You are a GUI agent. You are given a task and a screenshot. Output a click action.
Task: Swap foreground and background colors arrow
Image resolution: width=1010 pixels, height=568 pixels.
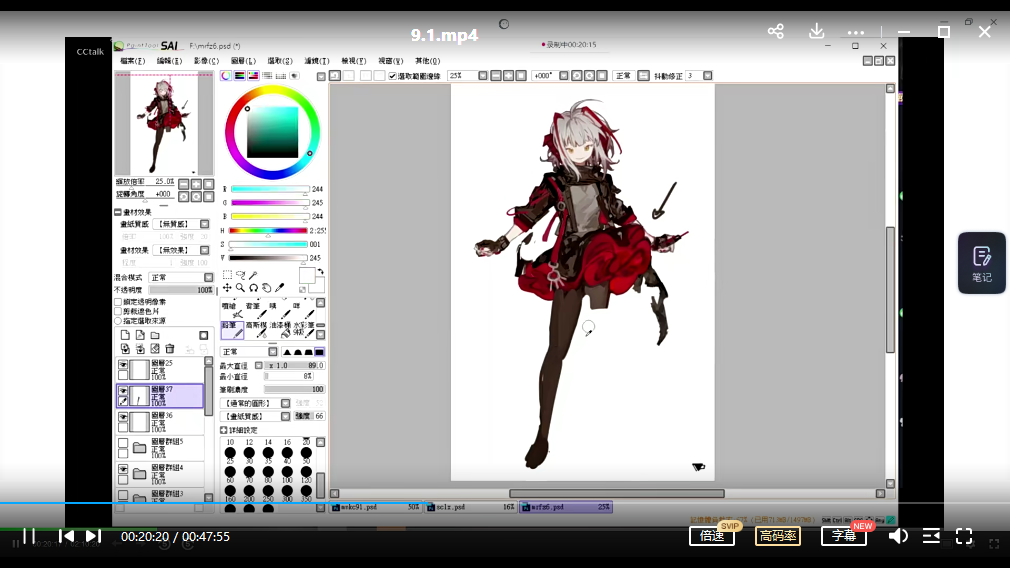(x=321, y=272)
